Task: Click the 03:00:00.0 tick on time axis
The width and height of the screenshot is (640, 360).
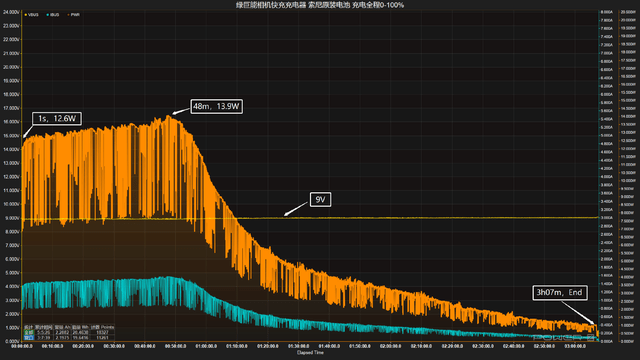Action: click(575, 346)
